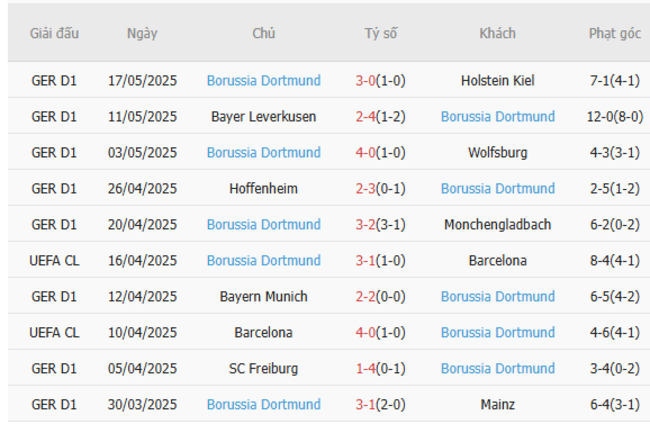
Task: Click the Holstein Kiel team name
Action: point(497,80)
